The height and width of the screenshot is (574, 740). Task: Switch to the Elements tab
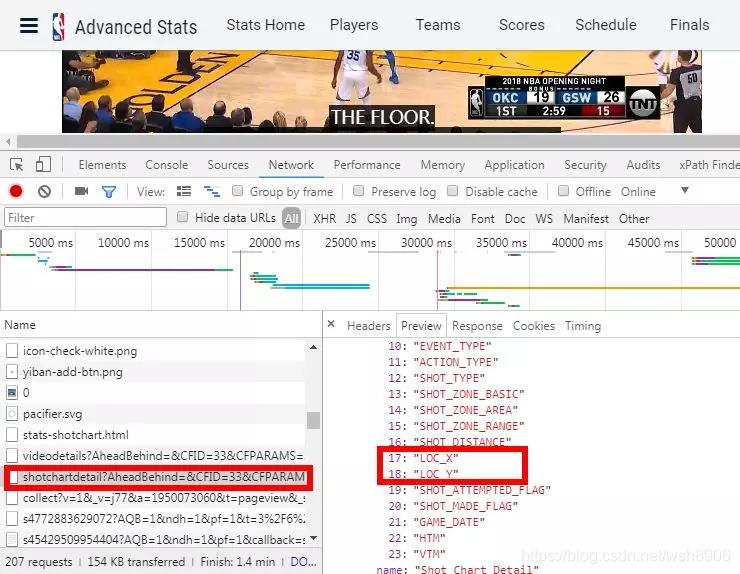coord(102,165)
